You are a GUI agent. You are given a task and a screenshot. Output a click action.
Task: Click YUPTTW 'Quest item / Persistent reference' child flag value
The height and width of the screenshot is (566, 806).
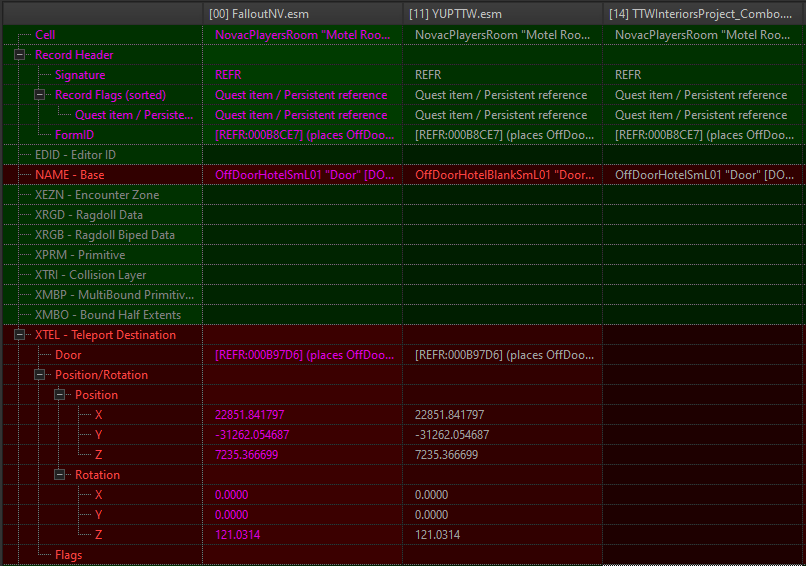(x=501, y=115)
